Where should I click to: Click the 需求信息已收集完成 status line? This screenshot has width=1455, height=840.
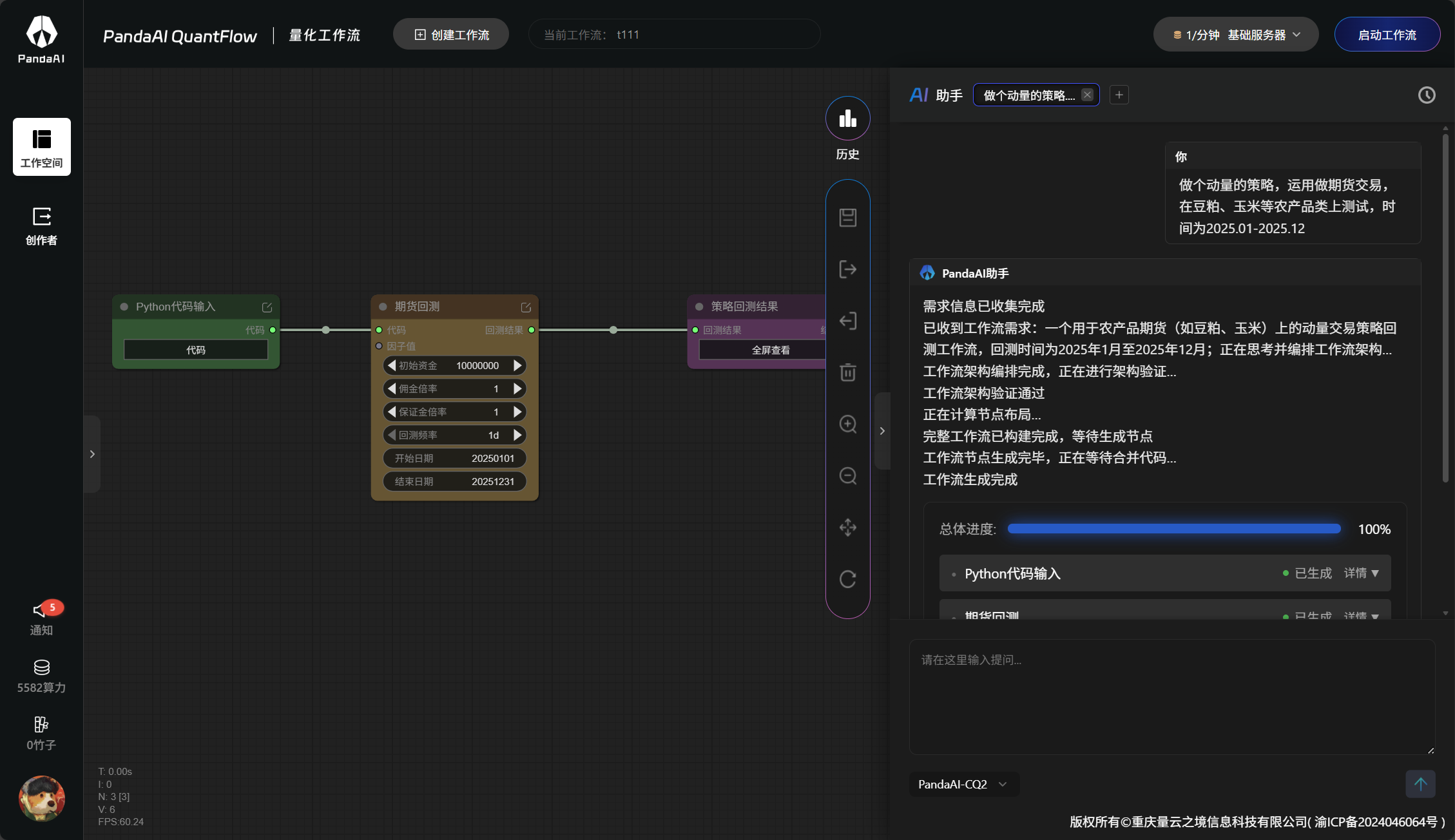(x=984, y=306)
